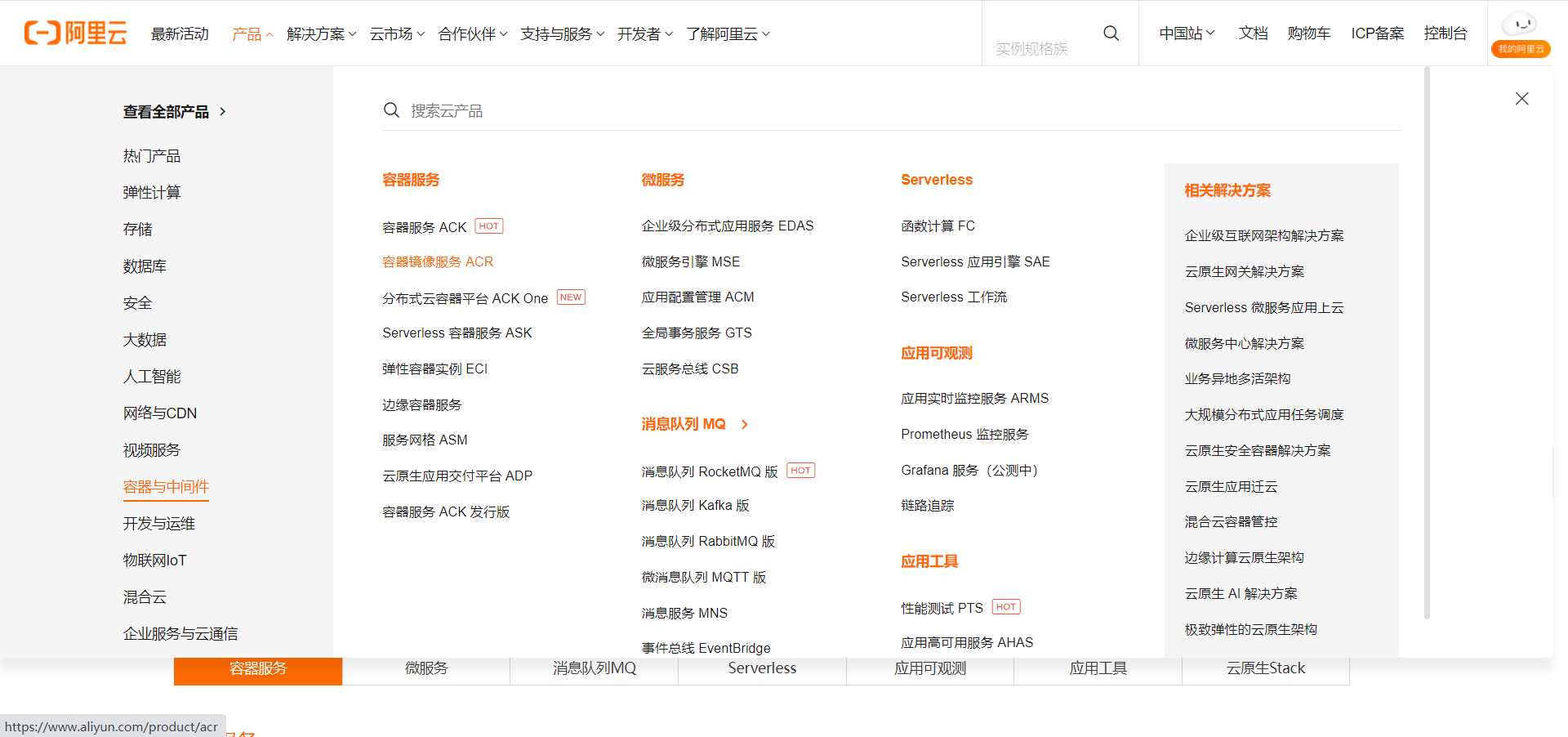This screenshot has height=737, width=1568.
Task: Open 文档 link in header
Action: (1254, 33)
